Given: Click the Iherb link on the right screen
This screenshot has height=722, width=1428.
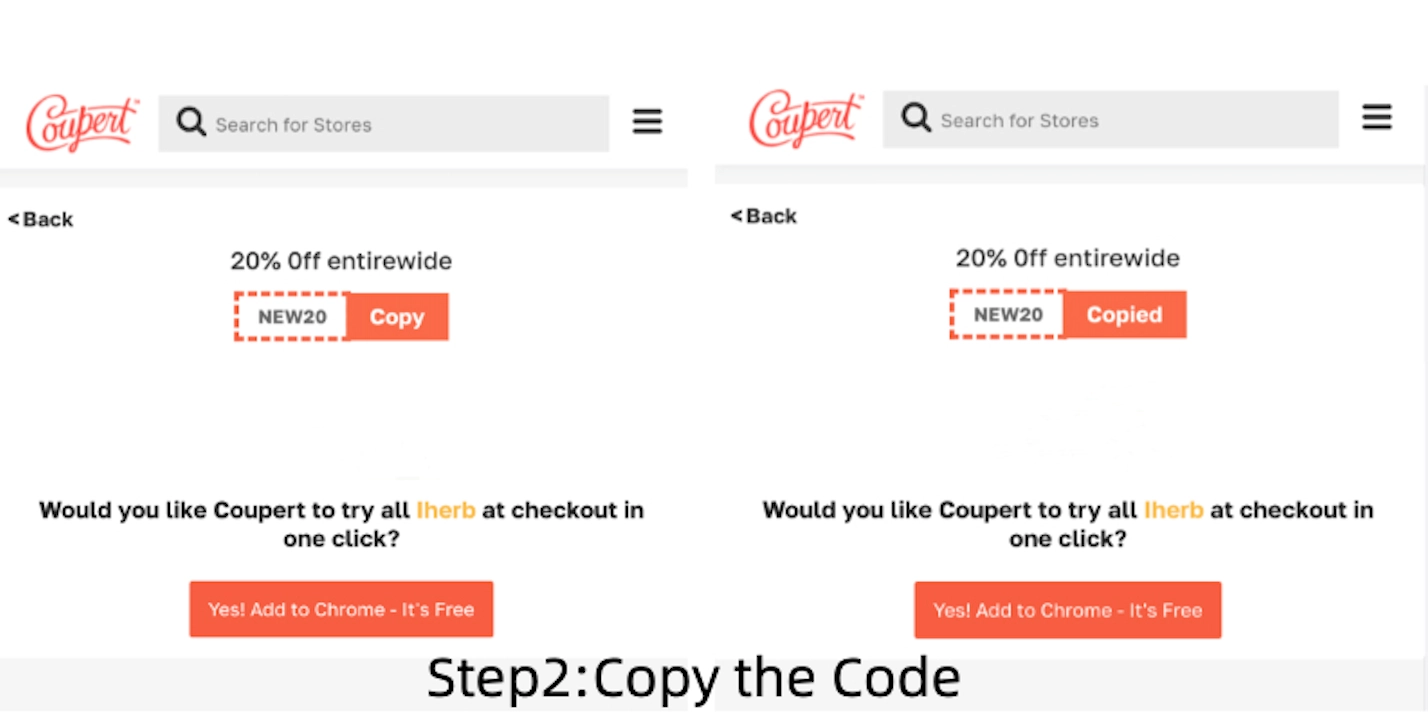Looking at the screenshot, I should 1173,510.
